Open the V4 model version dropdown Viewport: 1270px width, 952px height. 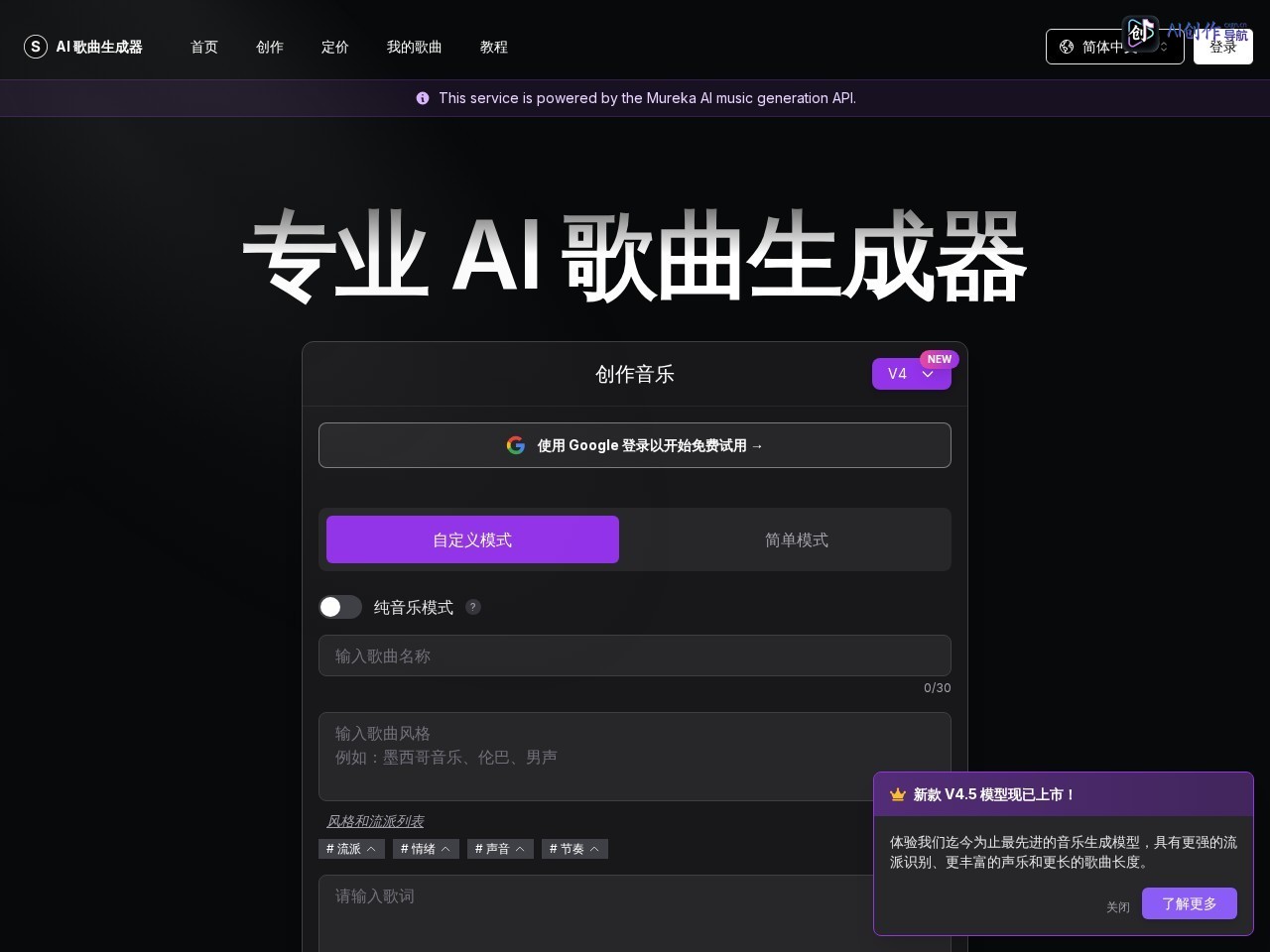[912, 374]
